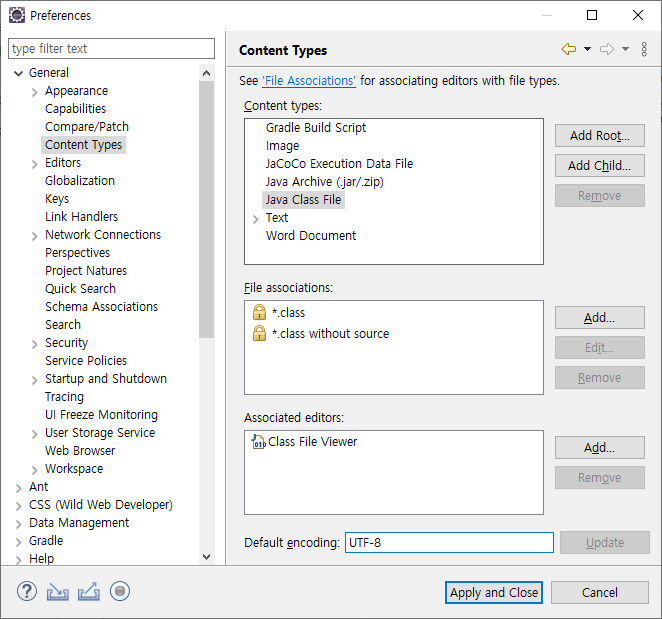Click the Help question mark icon
The height and width of the screenshot is (619, 662).
coord(27,591)
